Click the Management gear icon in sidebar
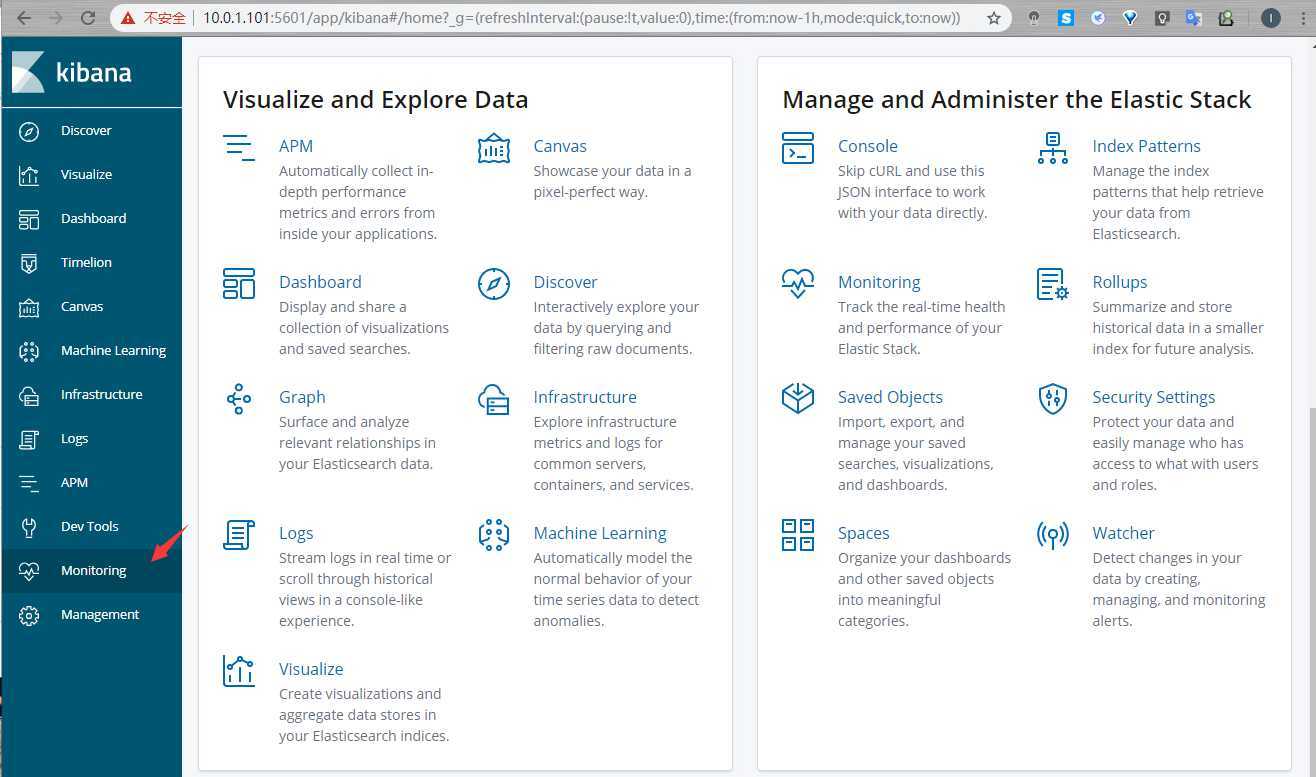The image size is (1316, 777). point(29,615)
